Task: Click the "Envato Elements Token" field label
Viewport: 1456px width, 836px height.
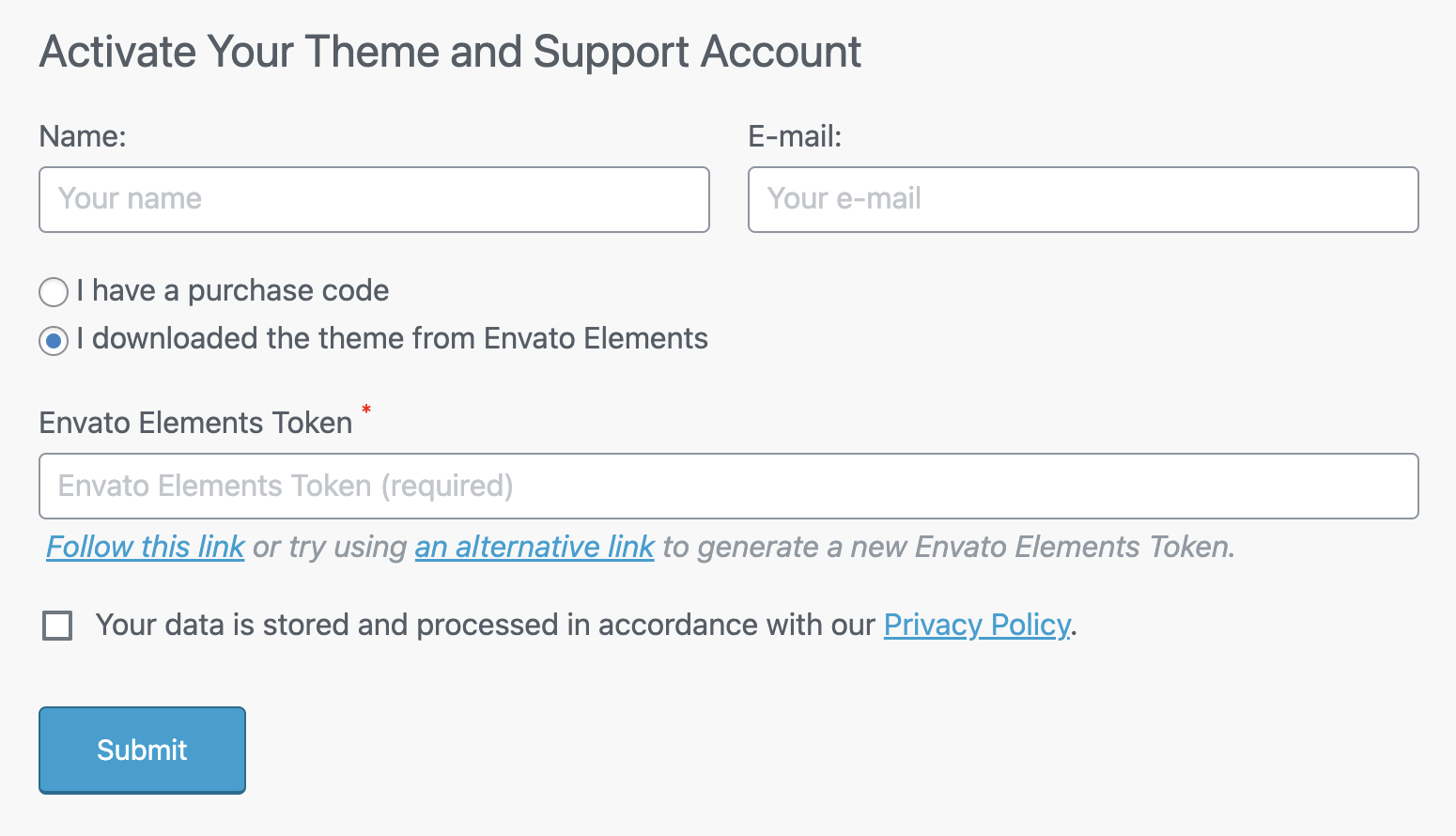Action: click(x=195, y=423)
